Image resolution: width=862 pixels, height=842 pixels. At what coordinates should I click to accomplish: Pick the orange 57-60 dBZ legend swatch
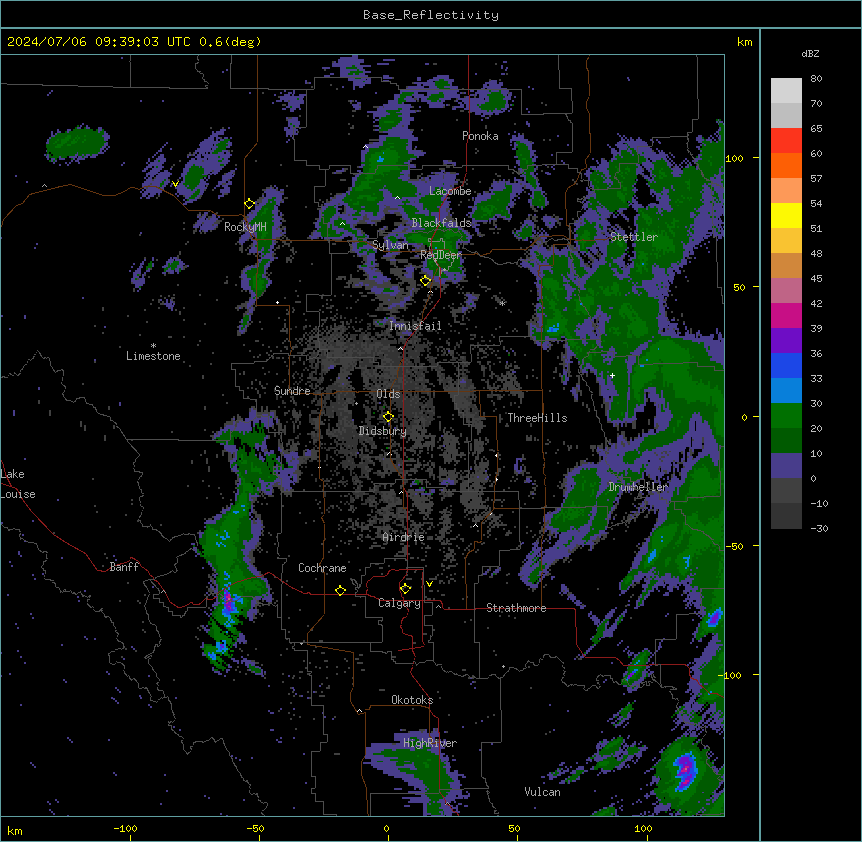tap(786, 165)
